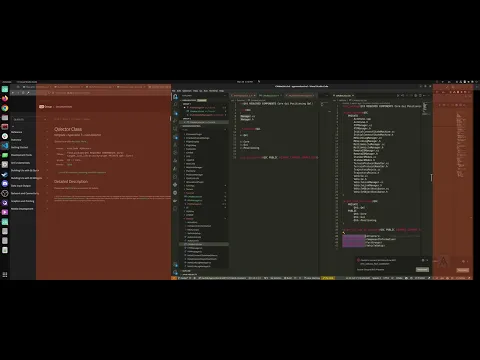480x360 pixels.
Task: Open the Terminal menu in VS Code
Action: [213, 91]
